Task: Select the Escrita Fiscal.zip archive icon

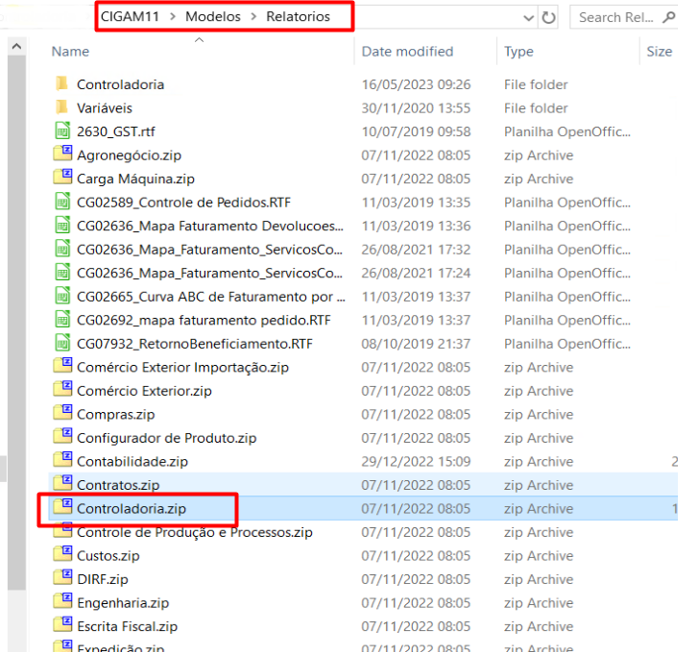Action: [x=63, y=625]
